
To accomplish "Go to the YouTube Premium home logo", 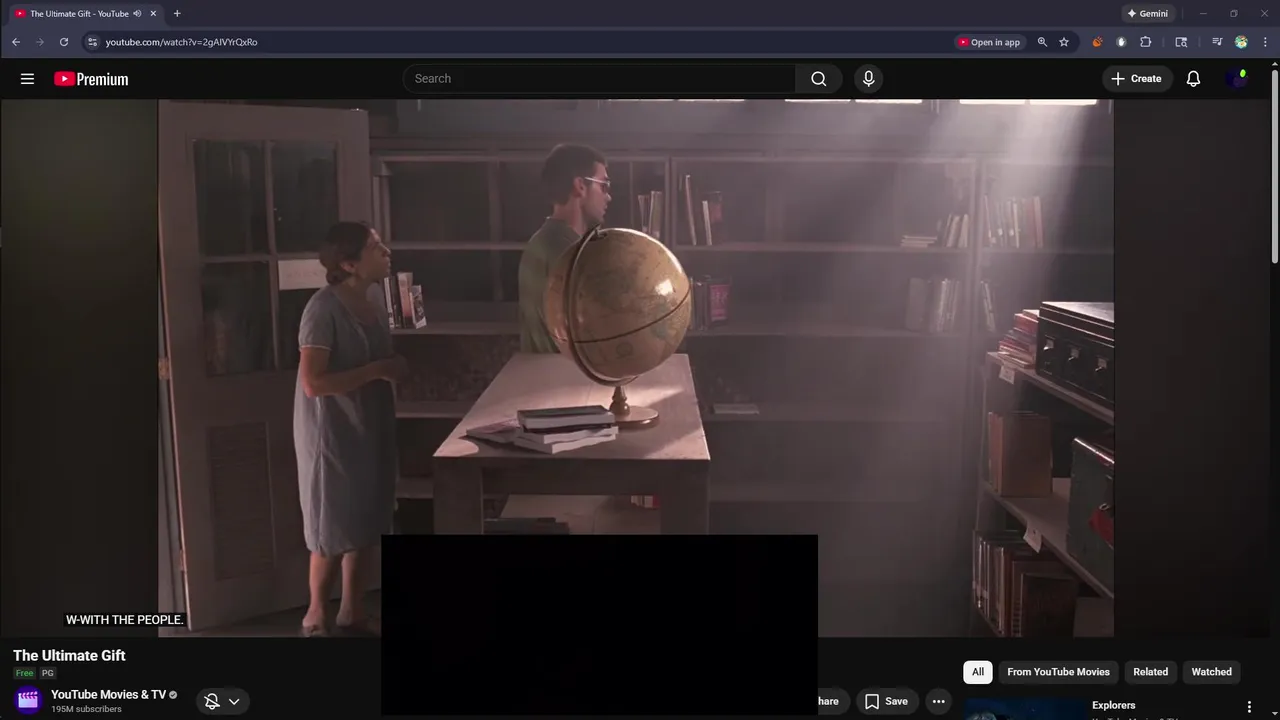I will (x=91, y=79).
